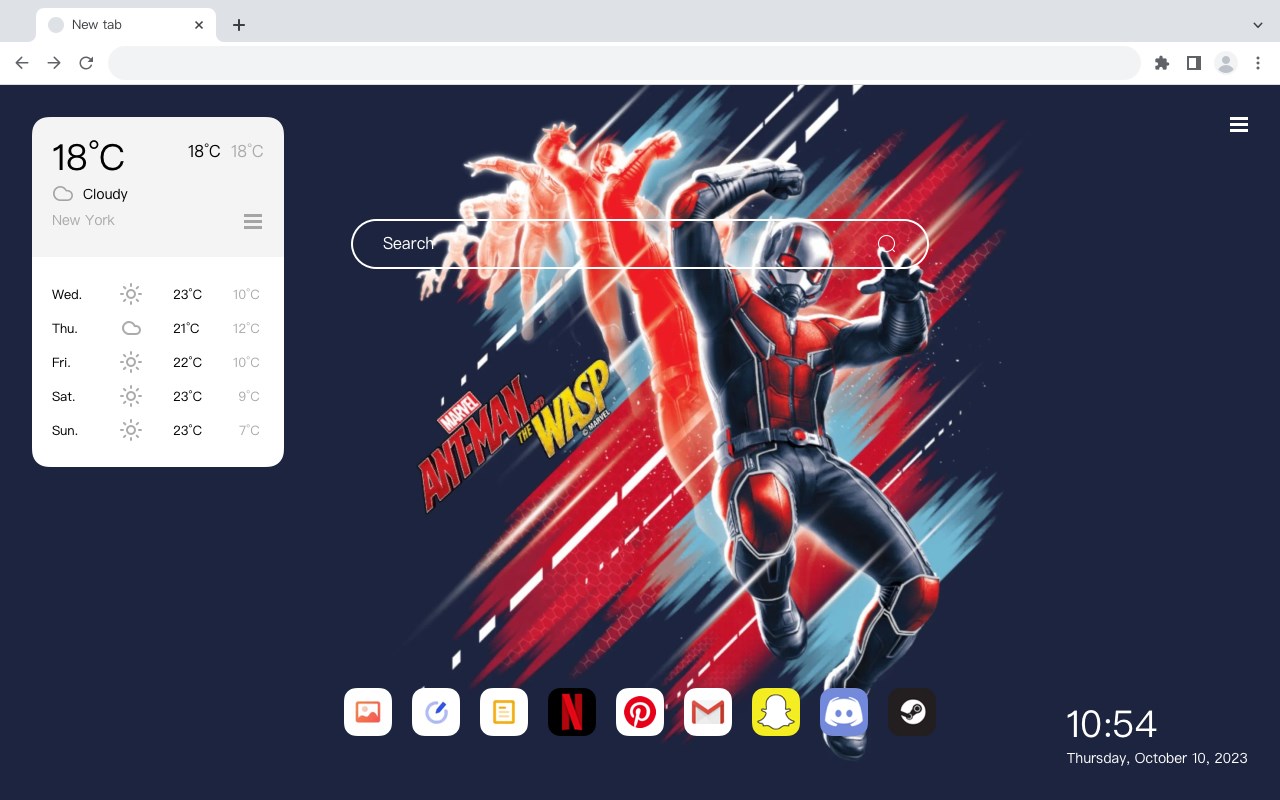
Task: Click Friday's sunny weather icon
Action: 131,362
